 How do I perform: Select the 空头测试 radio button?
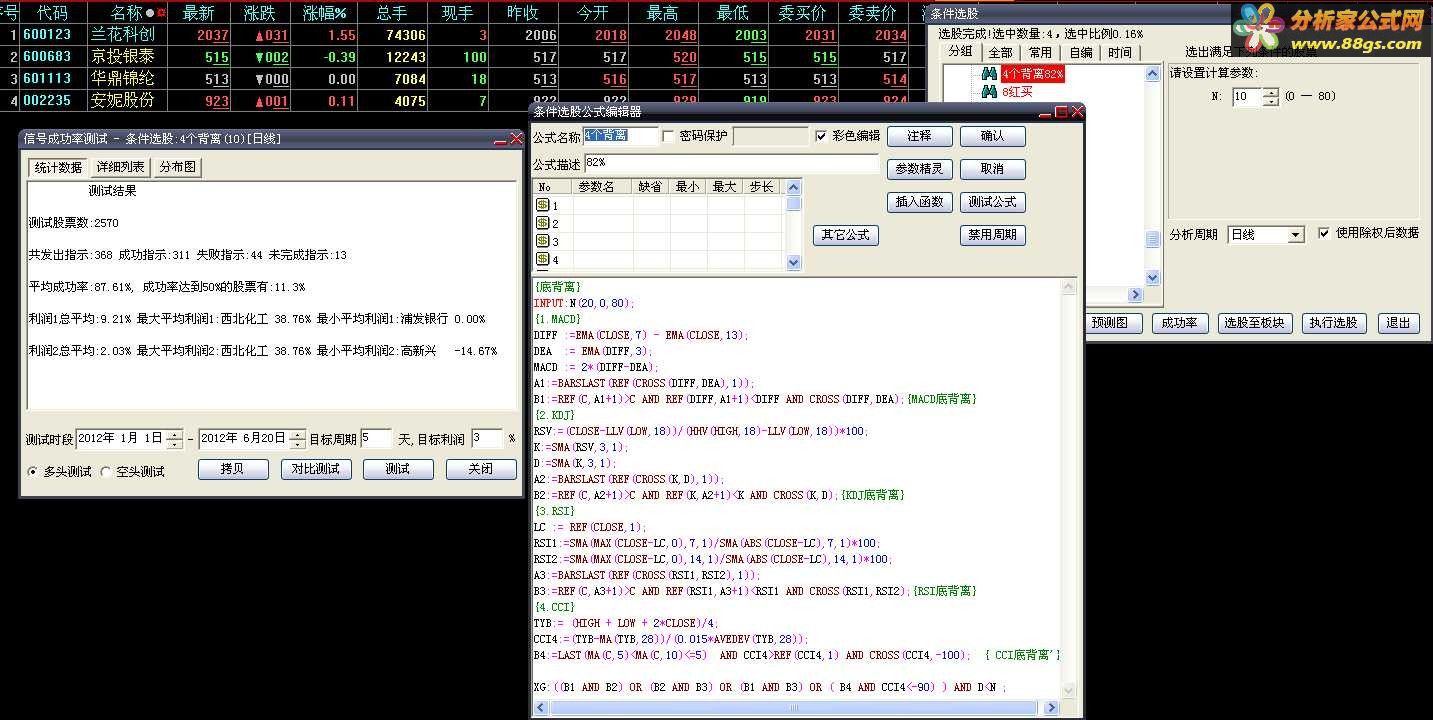[106, 471]
